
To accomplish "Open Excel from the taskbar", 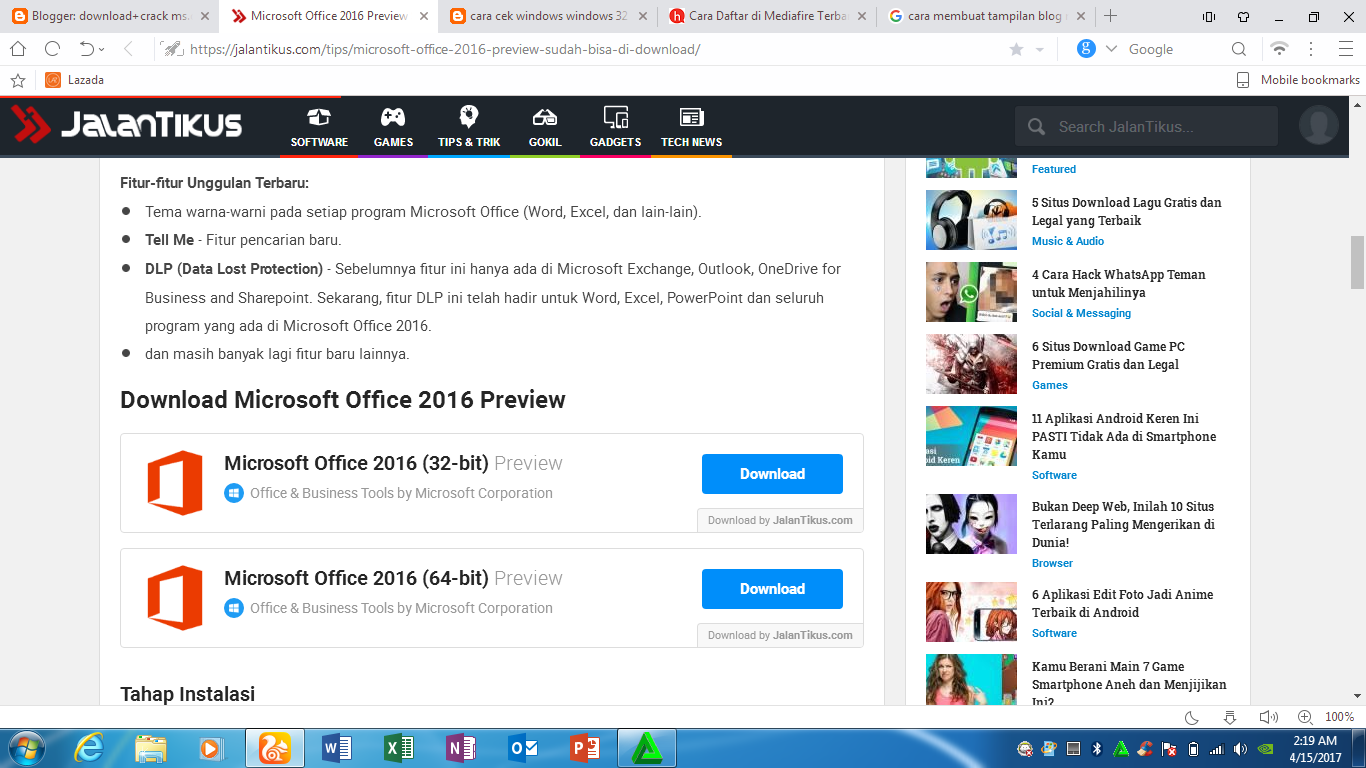I will coord(399,748).
